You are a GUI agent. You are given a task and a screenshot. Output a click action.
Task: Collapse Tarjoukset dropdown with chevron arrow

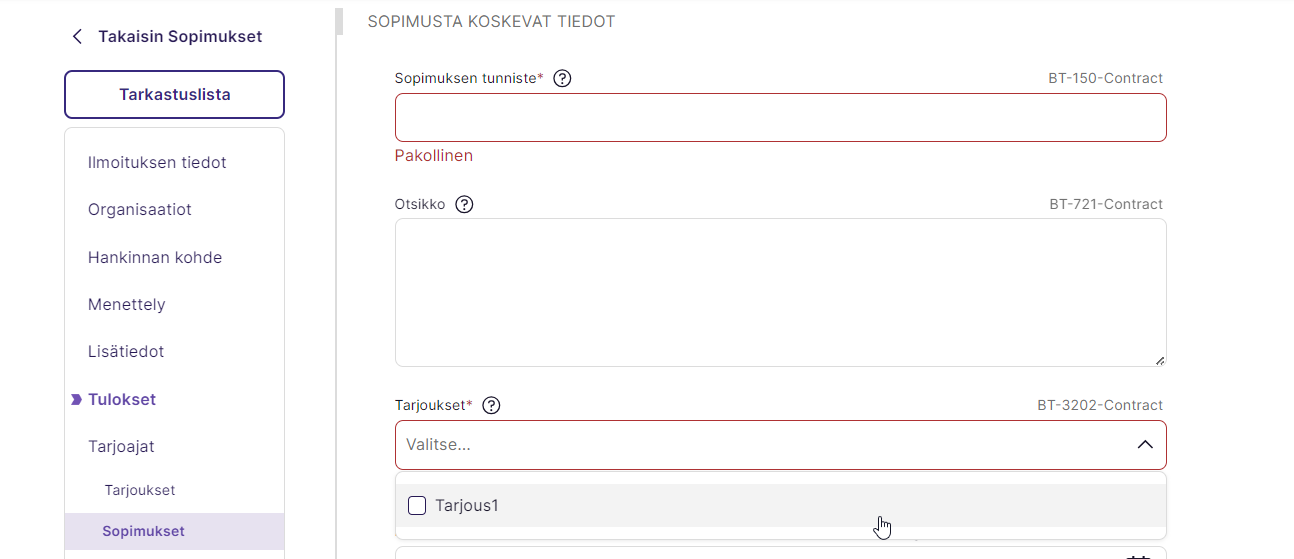pos(1145,444)
